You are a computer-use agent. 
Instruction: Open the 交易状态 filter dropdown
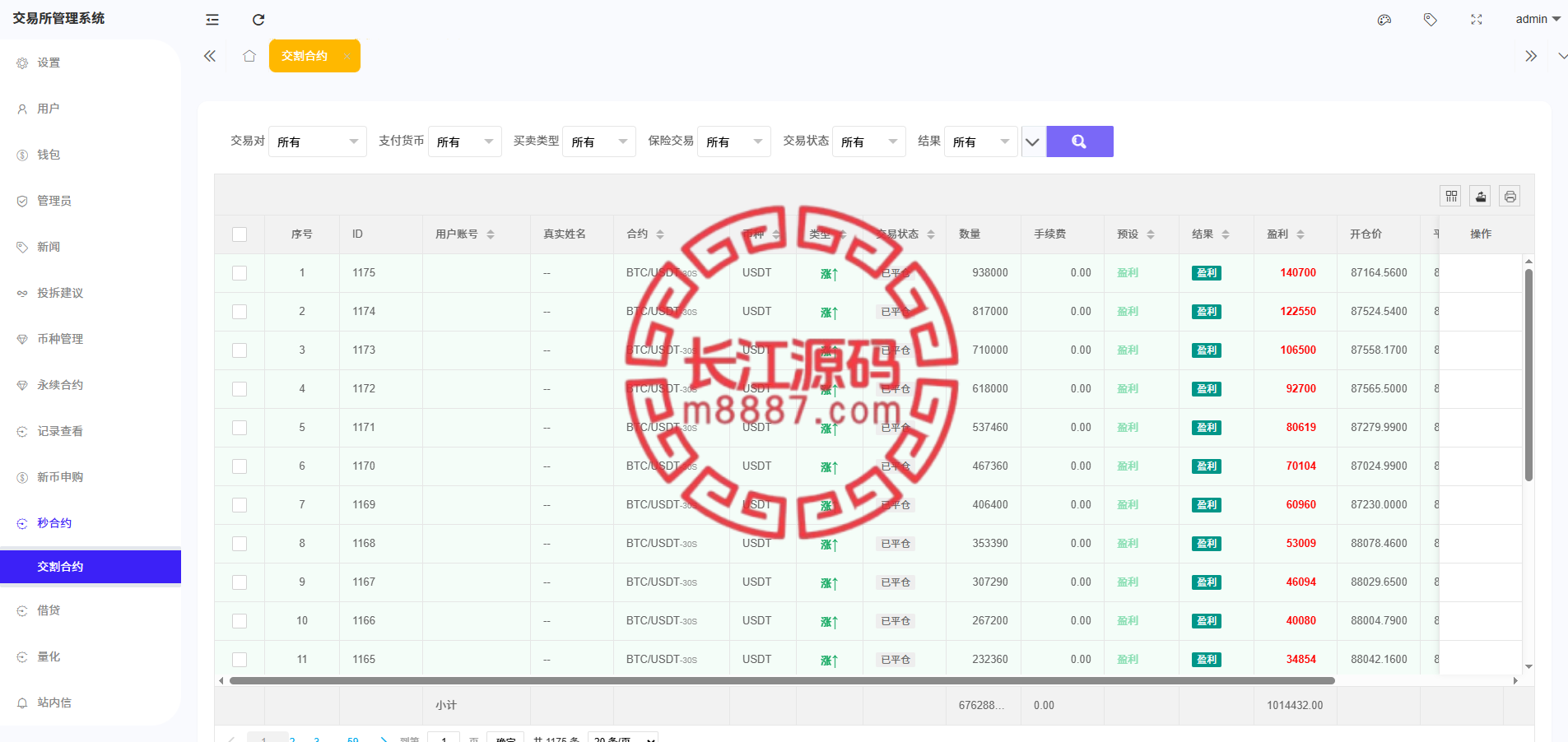(869, 141)
